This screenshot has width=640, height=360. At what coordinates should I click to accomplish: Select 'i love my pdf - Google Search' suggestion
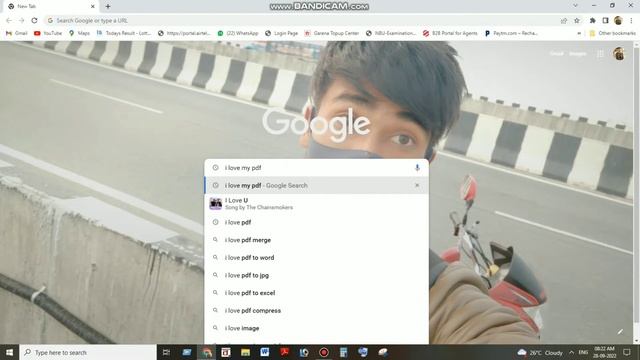click(x=317, y=185)
